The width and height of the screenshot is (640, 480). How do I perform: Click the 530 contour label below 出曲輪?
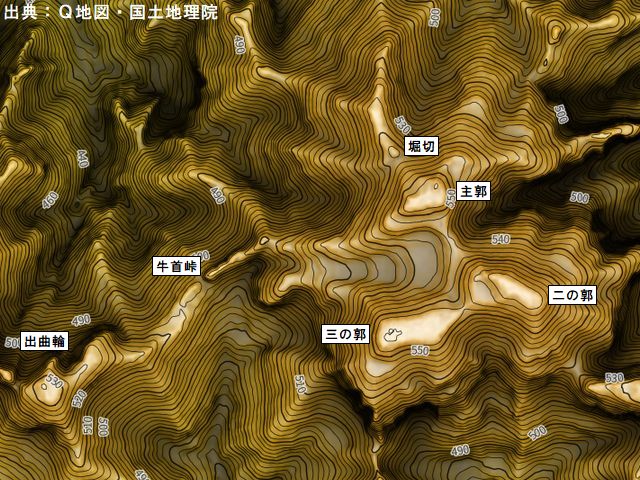pyautogui.click(x=53, y=383)
